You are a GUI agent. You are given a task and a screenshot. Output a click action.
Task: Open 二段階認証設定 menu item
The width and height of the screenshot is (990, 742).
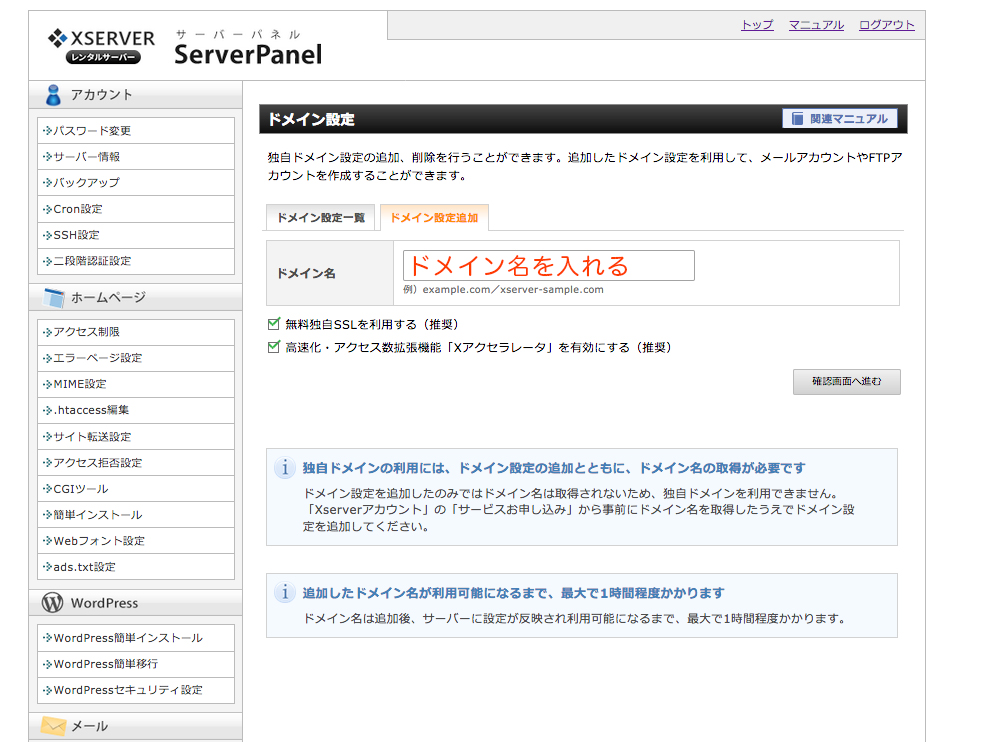pyautogui.click(x=136, y=261)
